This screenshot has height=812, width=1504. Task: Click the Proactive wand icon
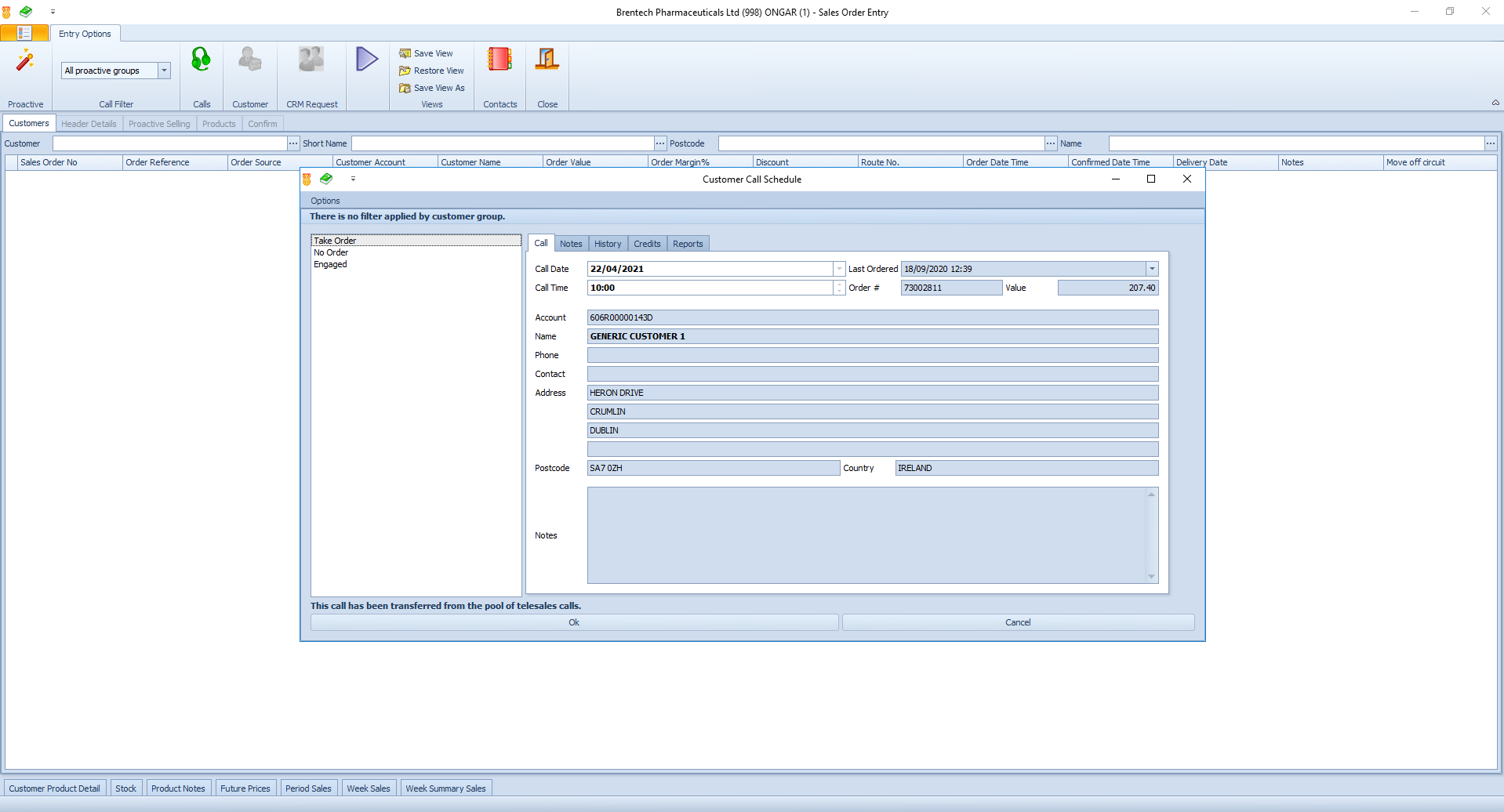(x=25, y=60)
